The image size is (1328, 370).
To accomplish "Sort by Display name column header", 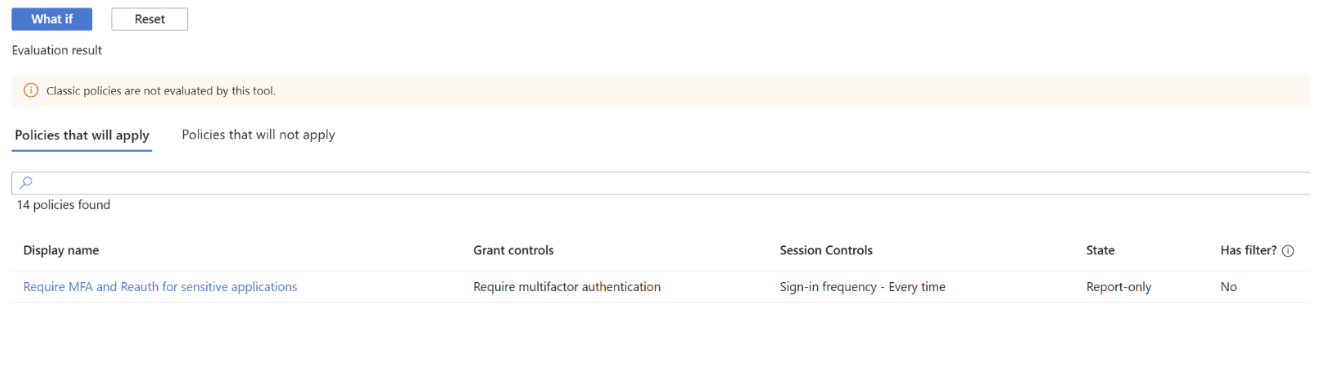I will pyautogui.click(x=61, y=251).
